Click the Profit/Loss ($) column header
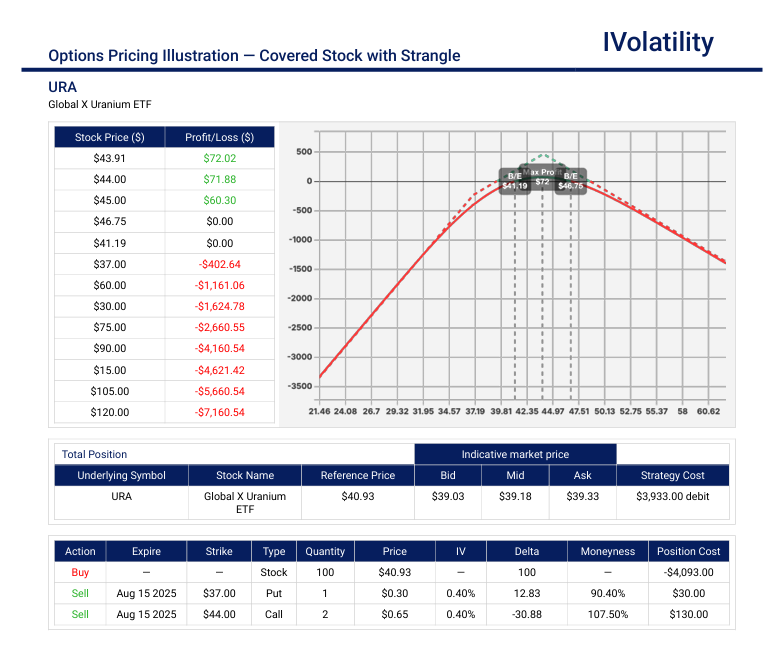The height and width of the screenshot is (657, 784). 220,137
